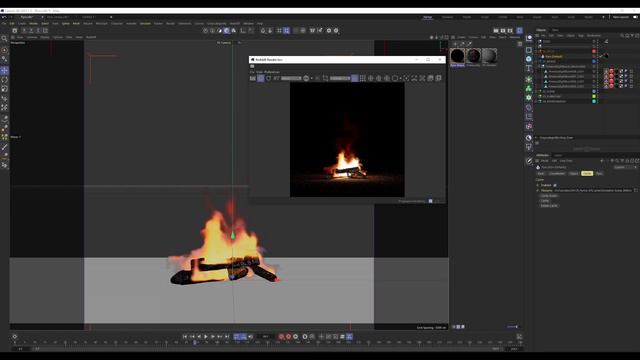
Task: Switch to the Coordinates tab in Attributes
Action: [557, 173]
